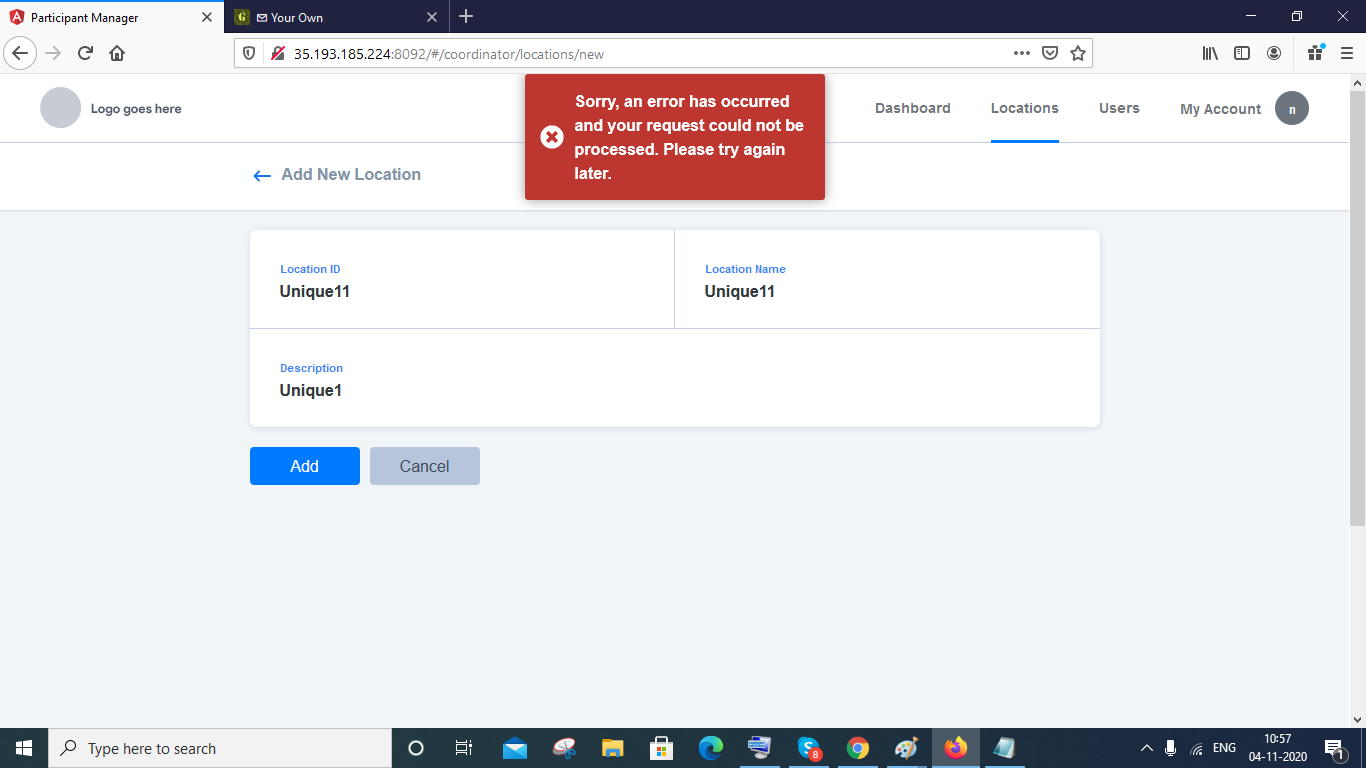Launch Paint 3D from the taskbar
Image resolution: width=1366 pixels, height=768 pixels.
coord(906,748)
